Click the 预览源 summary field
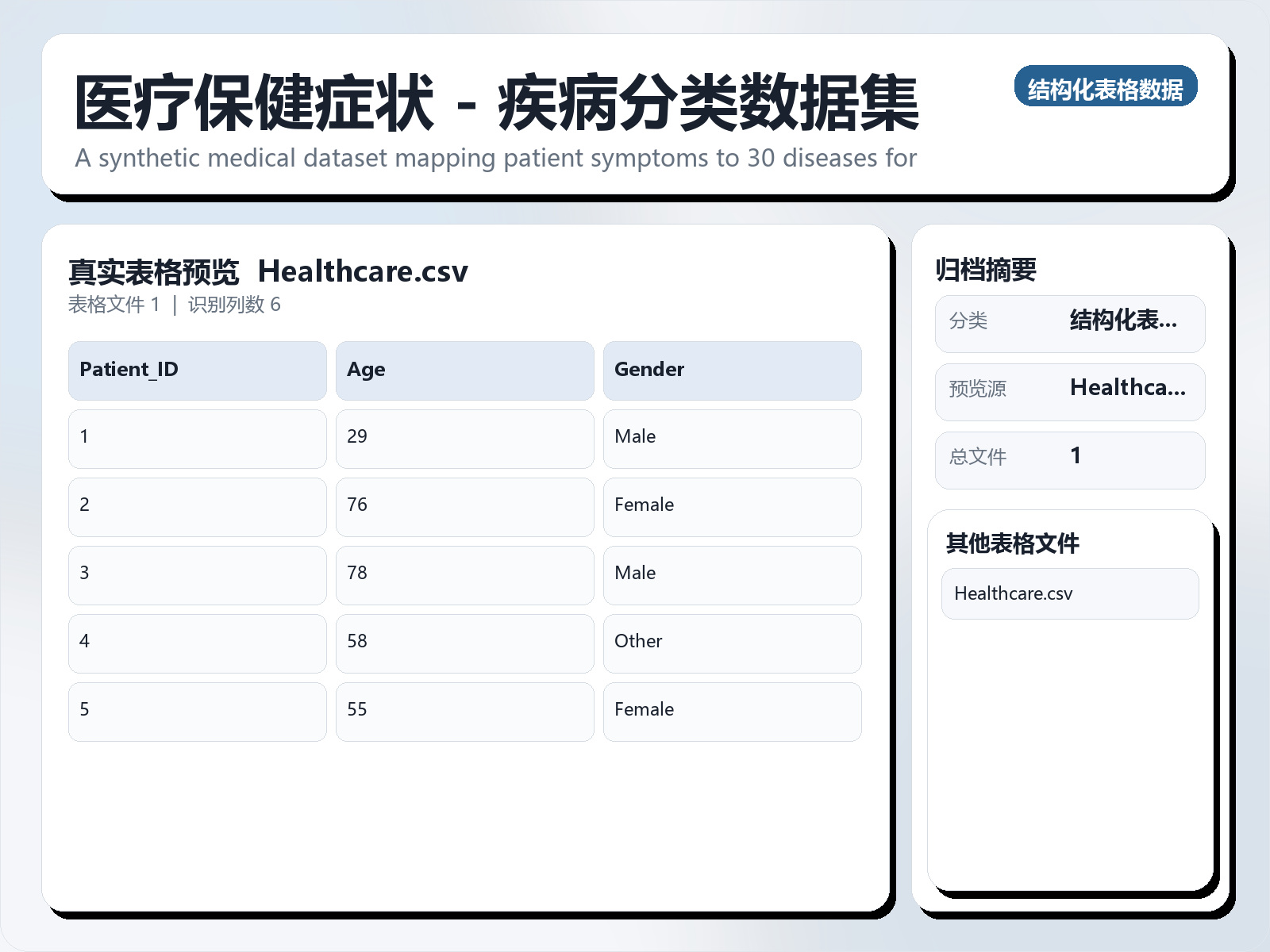Image resolution: width=1270 pixels, height=952 pixels. 1071,390
